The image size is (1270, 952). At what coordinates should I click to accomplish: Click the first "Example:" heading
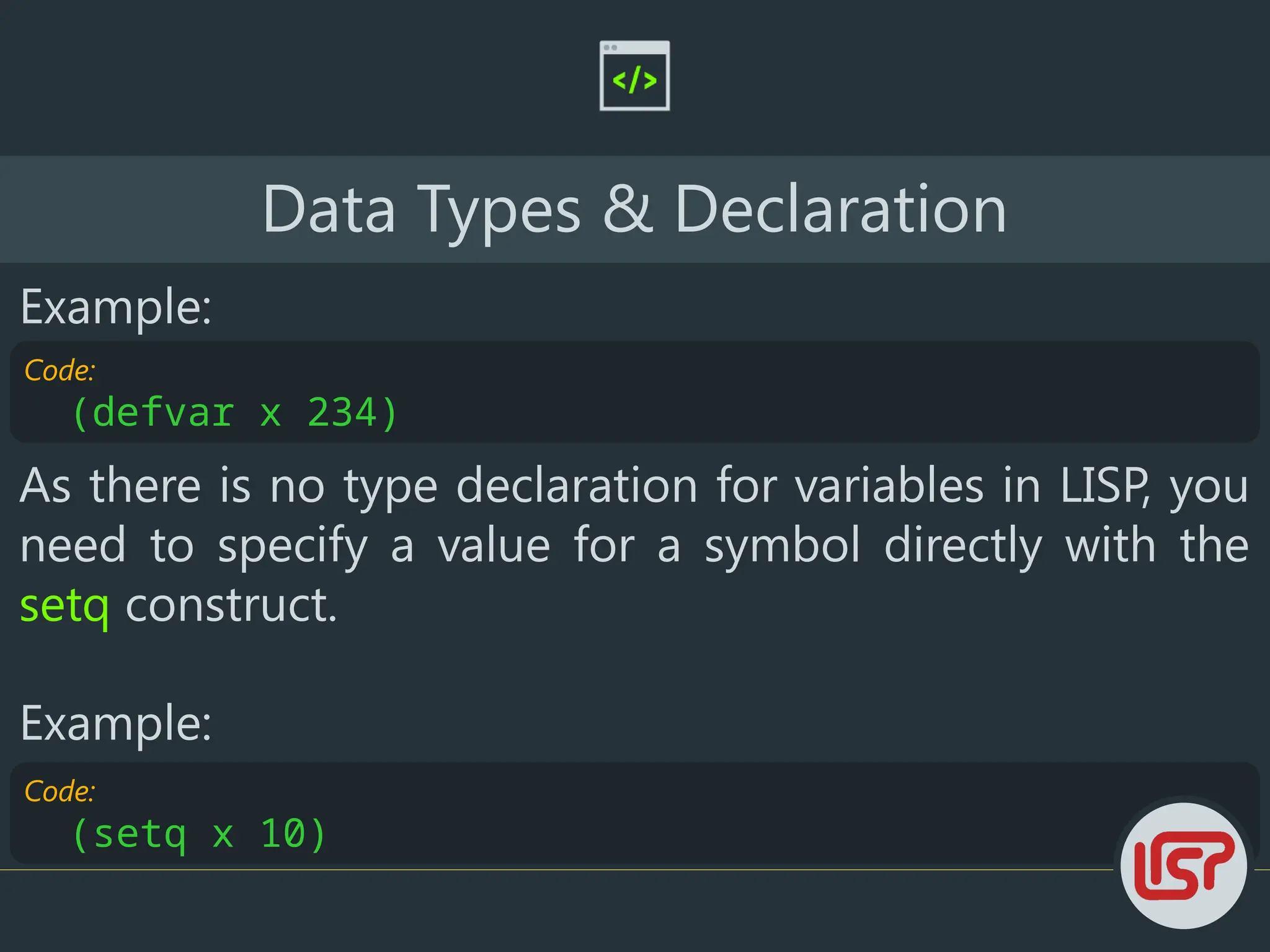click(116, 307)
